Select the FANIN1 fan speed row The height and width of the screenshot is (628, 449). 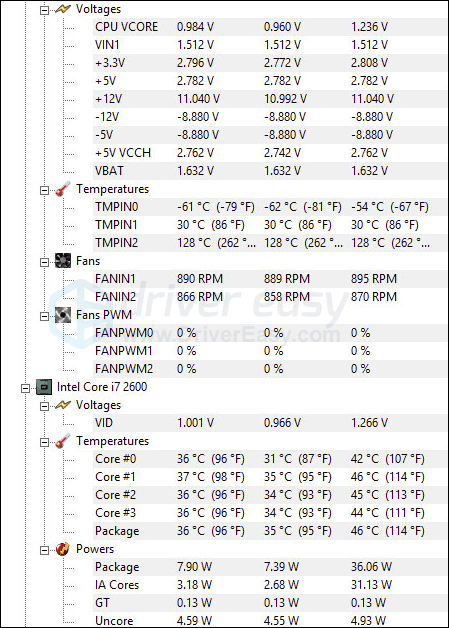coord(270,279)
